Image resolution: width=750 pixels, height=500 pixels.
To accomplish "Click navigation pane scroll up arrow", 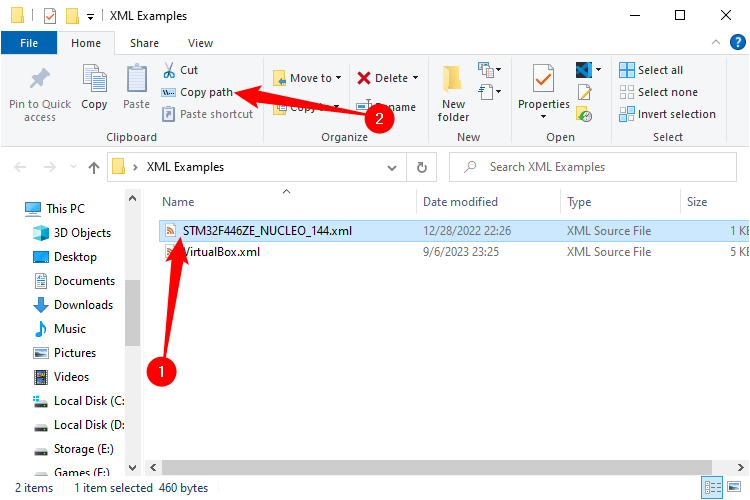I will click(x=132, y=198).
